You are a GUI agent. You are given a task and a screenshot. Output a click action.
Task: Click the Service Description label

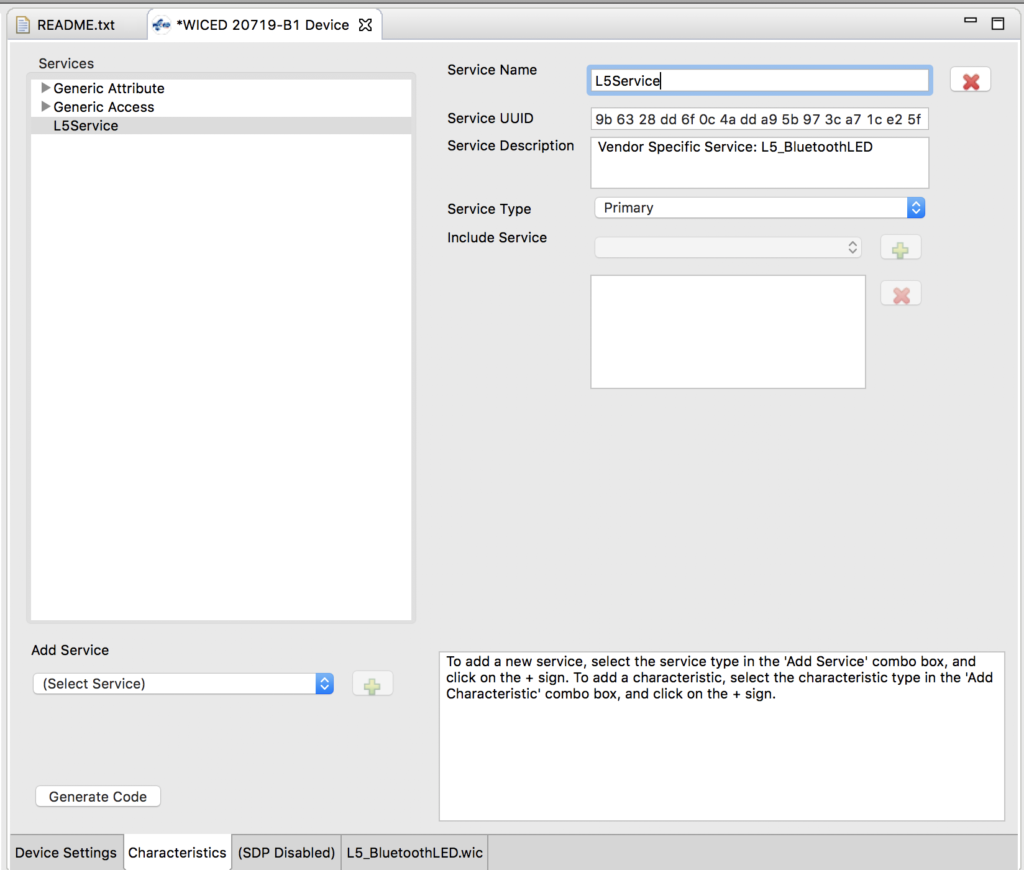[x=511, y=146]
